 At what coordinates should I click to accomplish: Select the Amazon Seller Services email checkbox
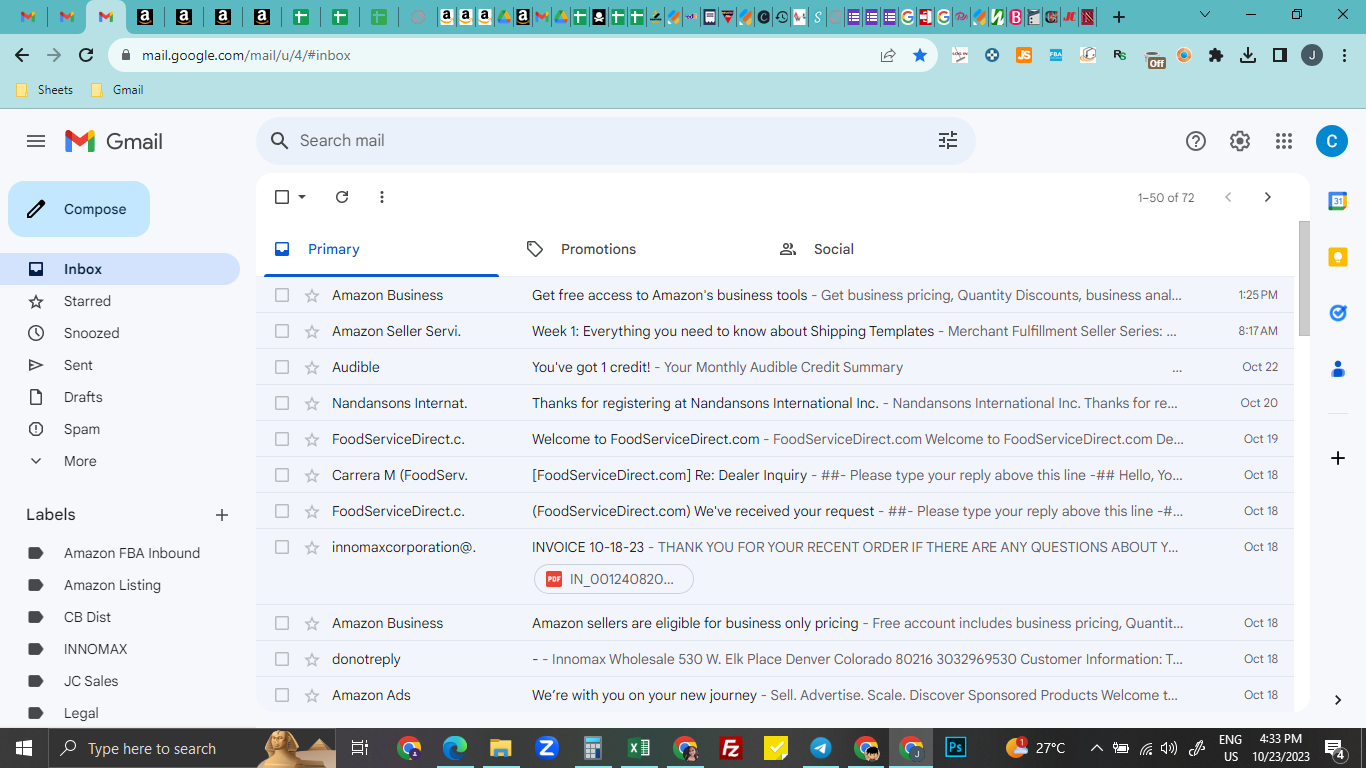click(282, 331)
